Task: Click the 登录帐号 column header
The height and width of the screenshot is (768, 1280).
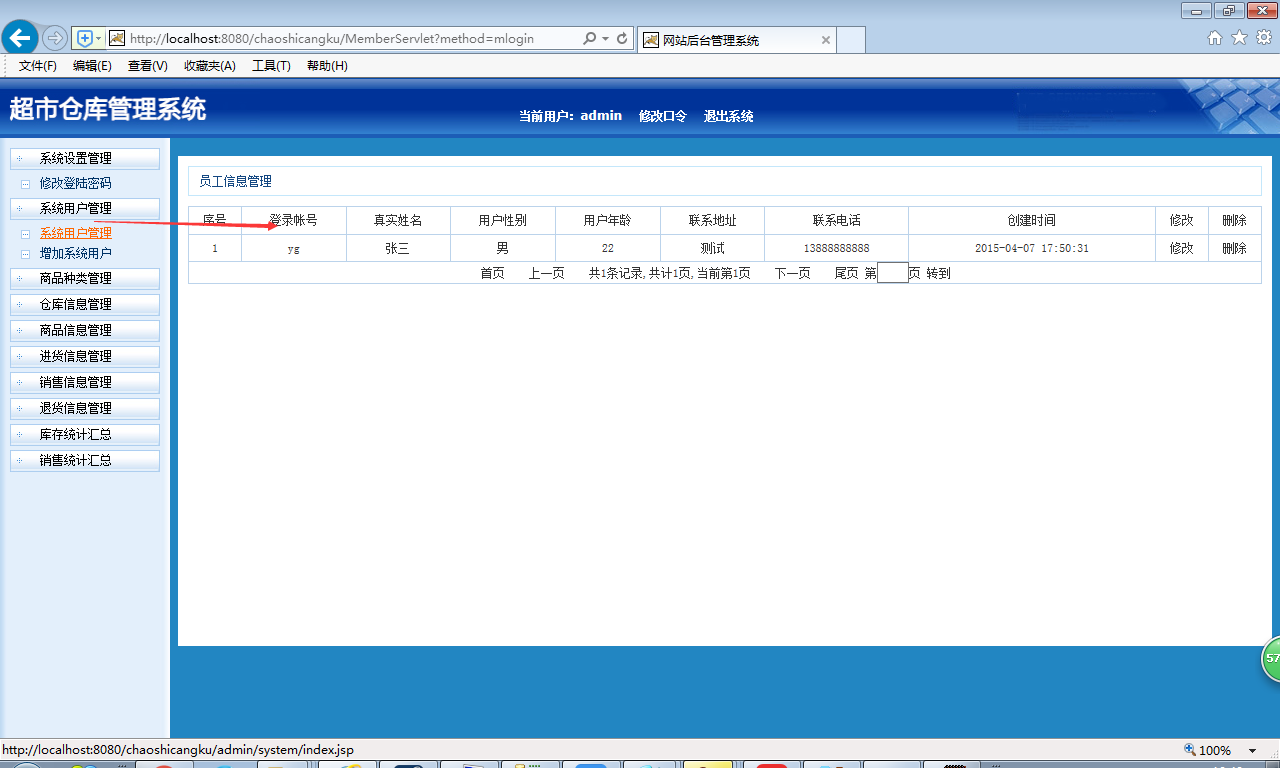Action: click(x=293, y=220)
